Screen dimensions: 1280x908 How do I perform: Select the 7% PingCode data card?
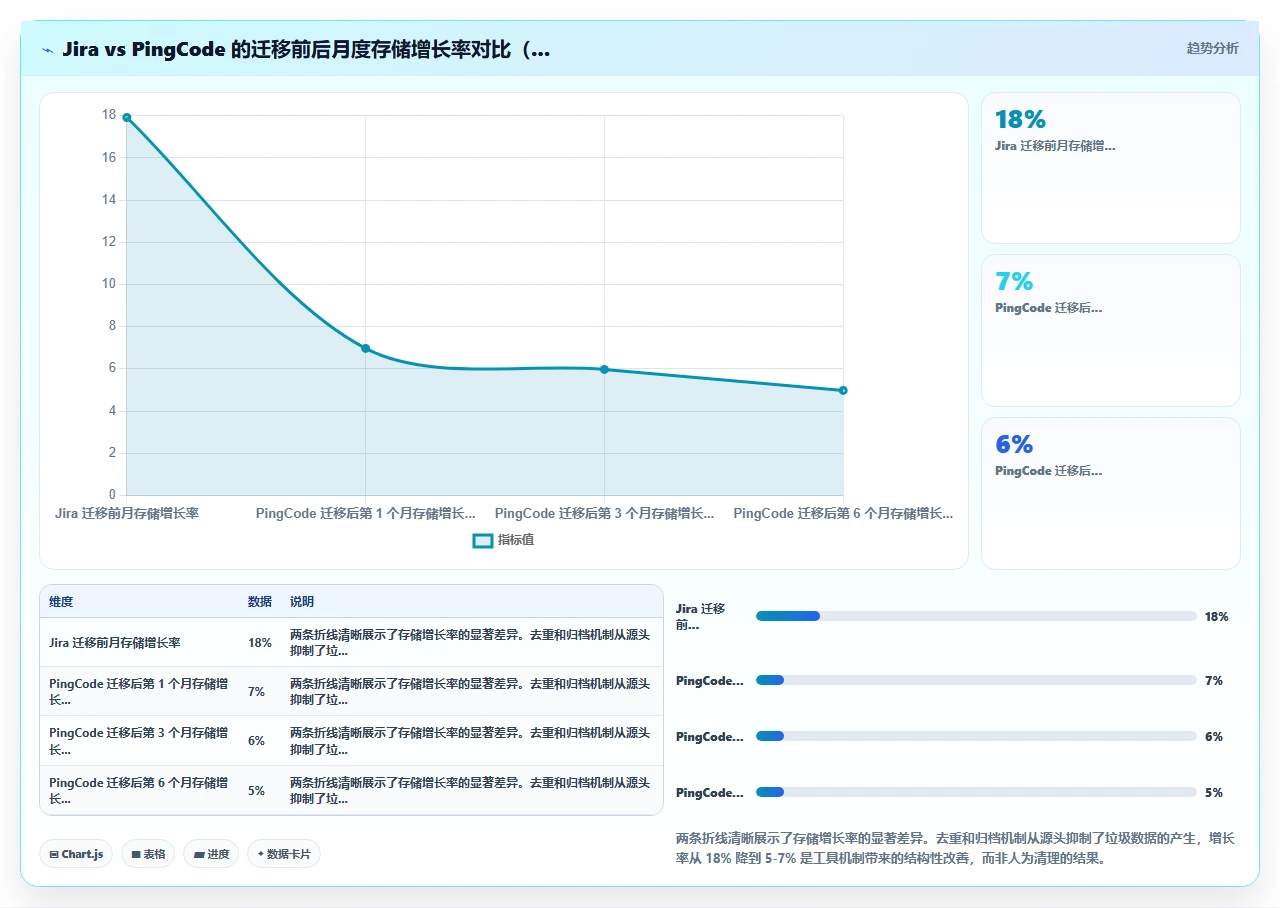click(x=1111, y=331)
